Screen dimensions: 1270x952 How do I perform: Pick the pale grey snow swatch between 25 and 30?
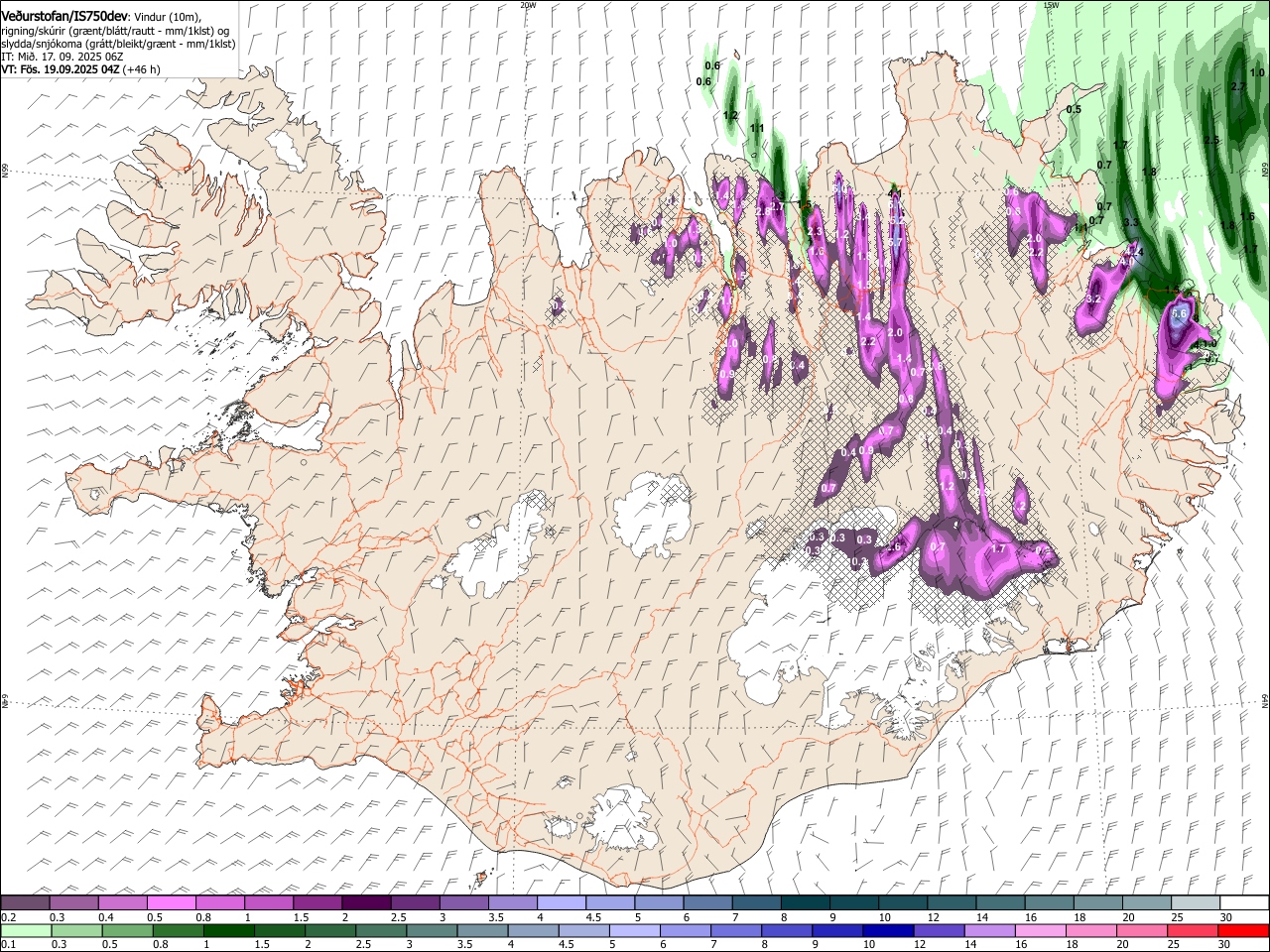pos(1197,902)
